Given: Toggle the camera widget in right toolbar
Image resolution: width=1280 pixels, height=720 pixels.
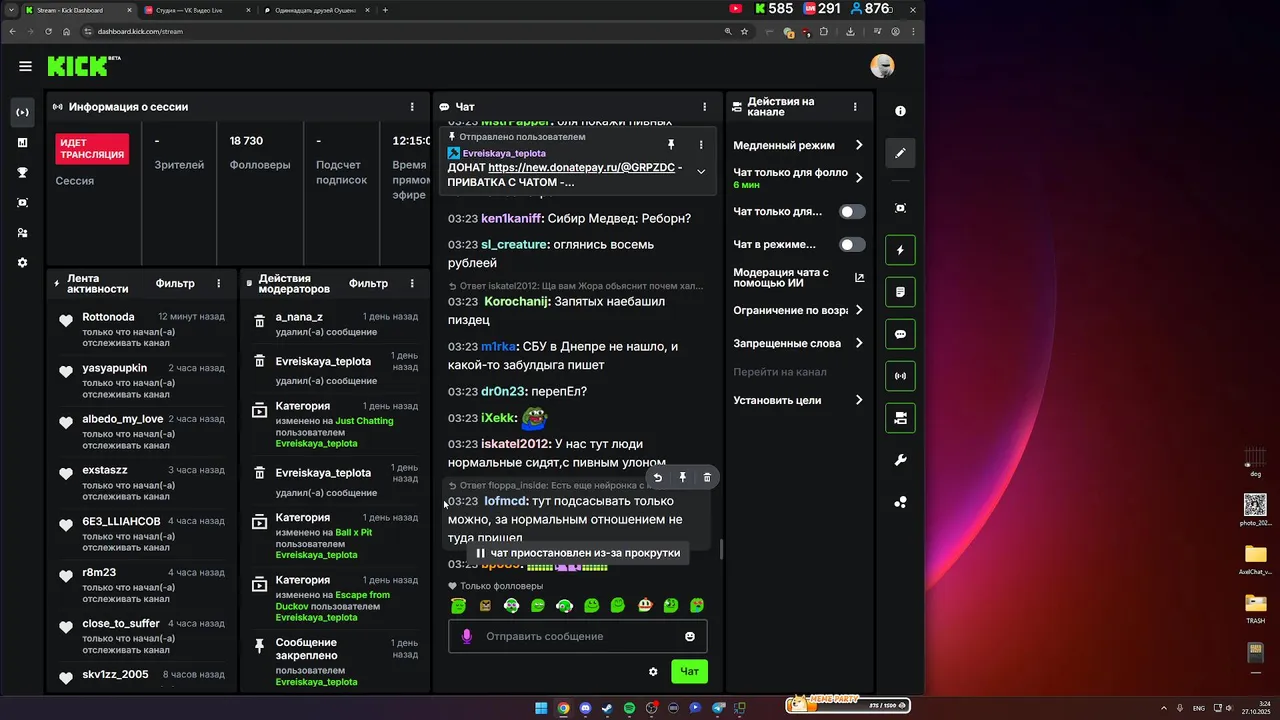Looking at the screenshot, I should click(900, 418).
